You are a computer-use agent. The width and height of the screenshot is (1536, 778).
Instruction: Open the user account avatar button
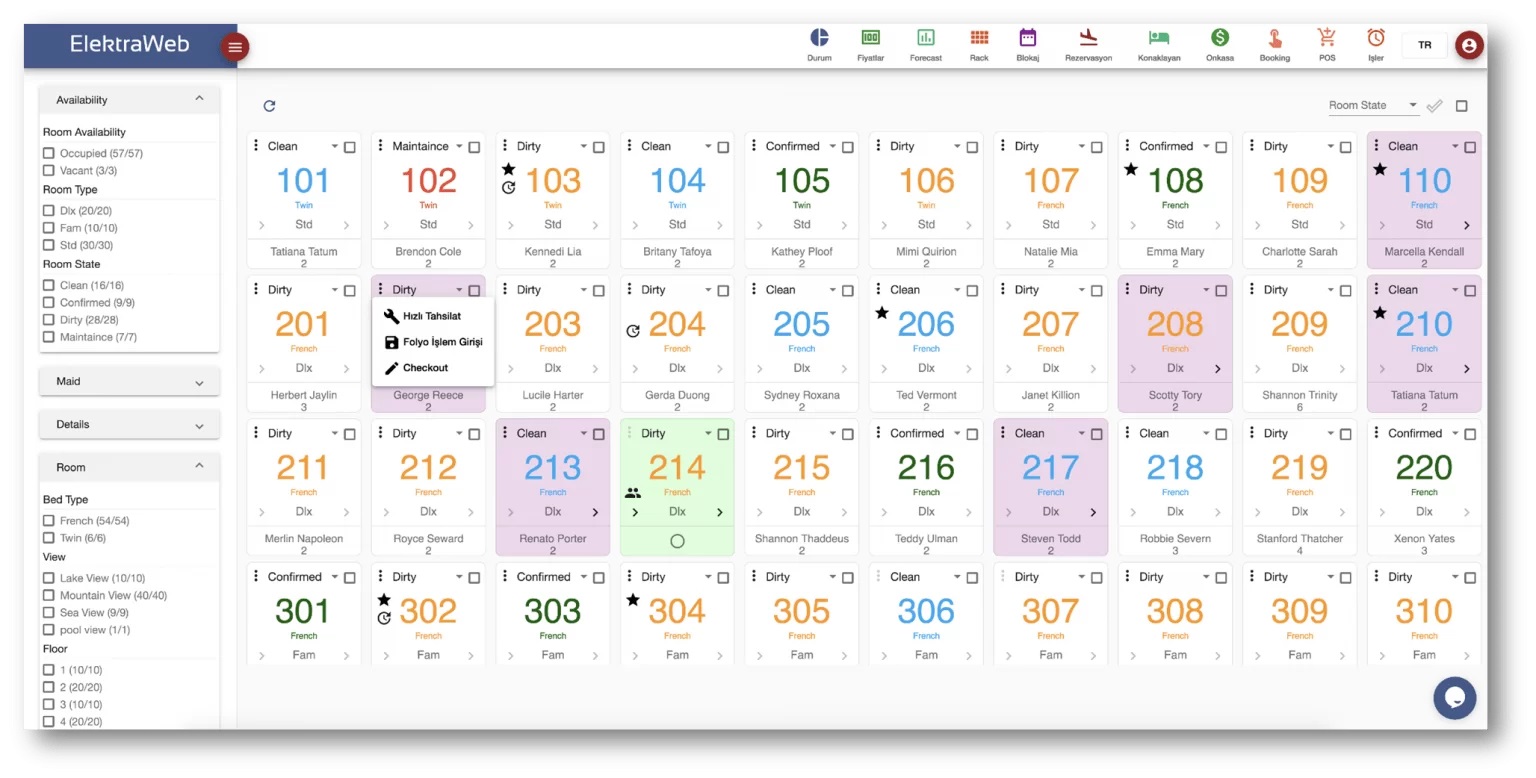click(1469, 45)
